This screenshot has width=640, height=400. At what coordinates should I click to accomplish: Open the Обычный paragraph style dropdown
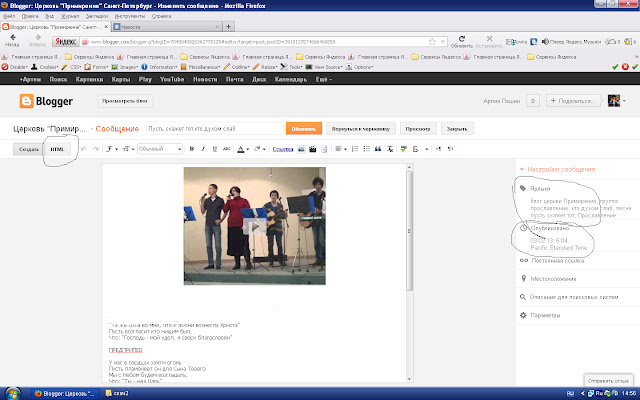click(x=160, y=149)
